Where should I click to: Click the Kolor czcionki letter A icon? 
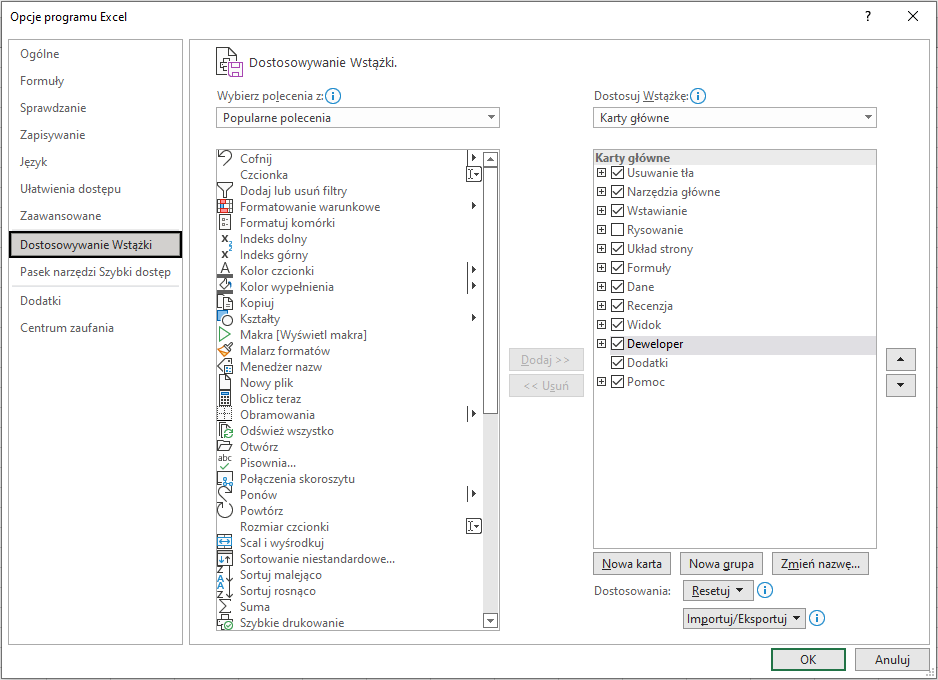[x=224, y=270]
